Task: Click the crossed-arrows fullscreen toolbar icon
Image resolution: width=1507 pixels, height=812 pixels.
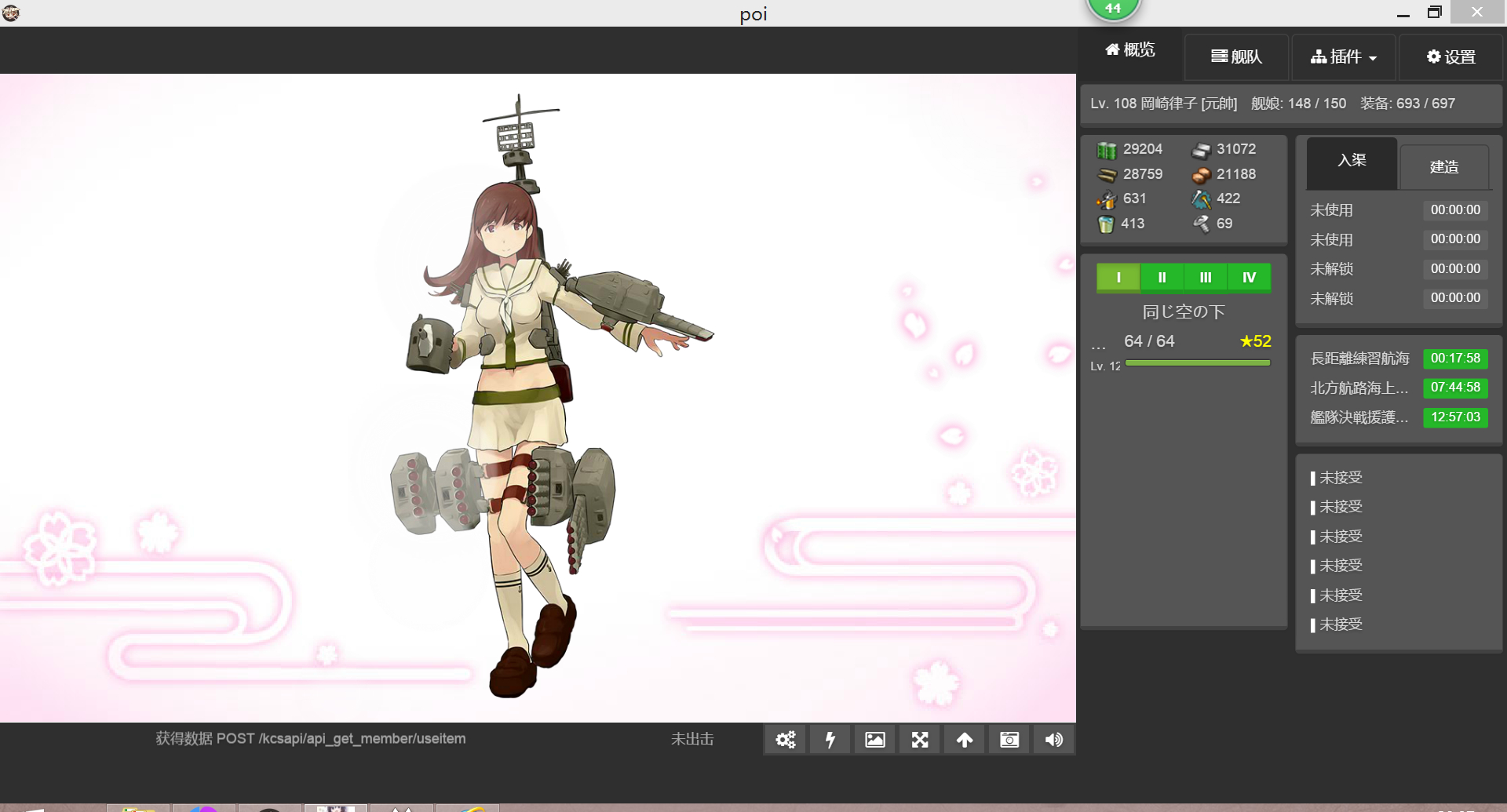Action: point(920,739)
